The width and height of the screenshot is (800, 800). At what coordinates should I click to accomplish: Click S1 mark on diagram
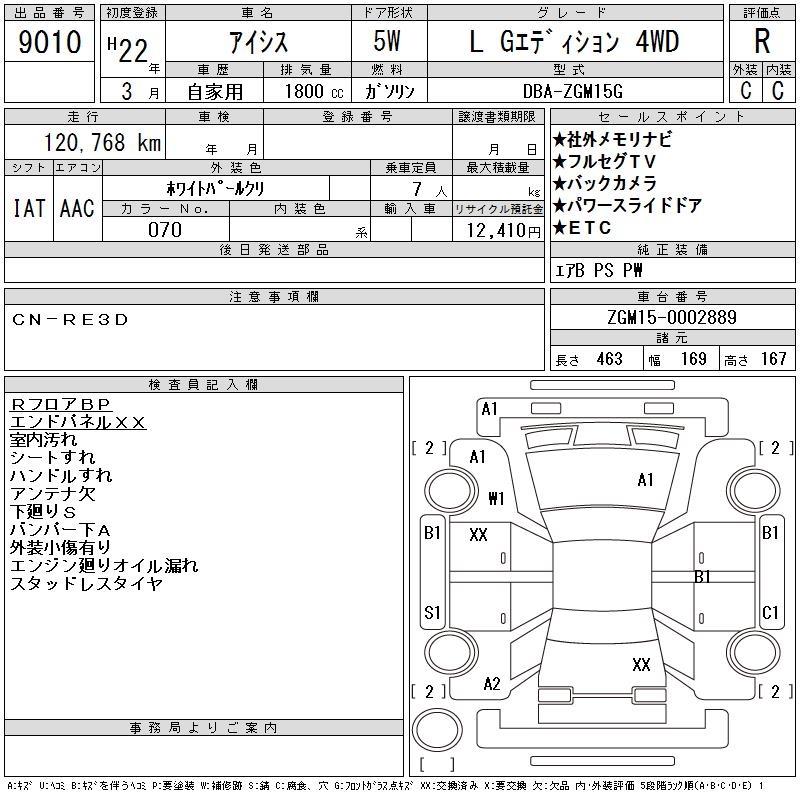(432, 612)
